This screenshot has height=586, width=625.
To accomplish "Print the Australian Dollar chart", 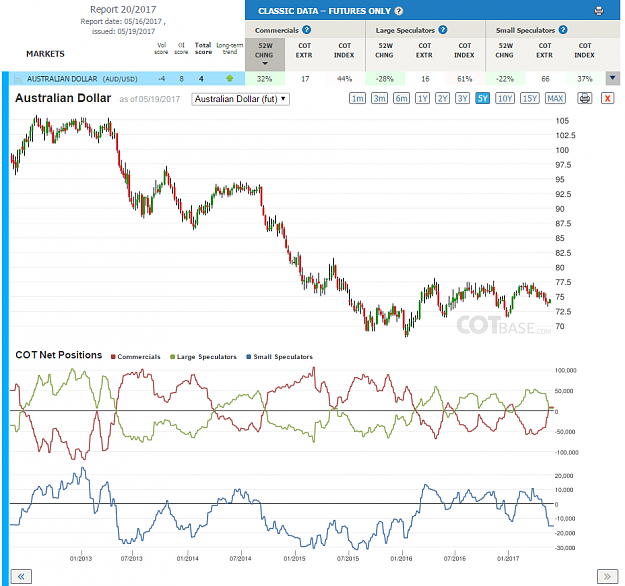I will pos(585,98).
